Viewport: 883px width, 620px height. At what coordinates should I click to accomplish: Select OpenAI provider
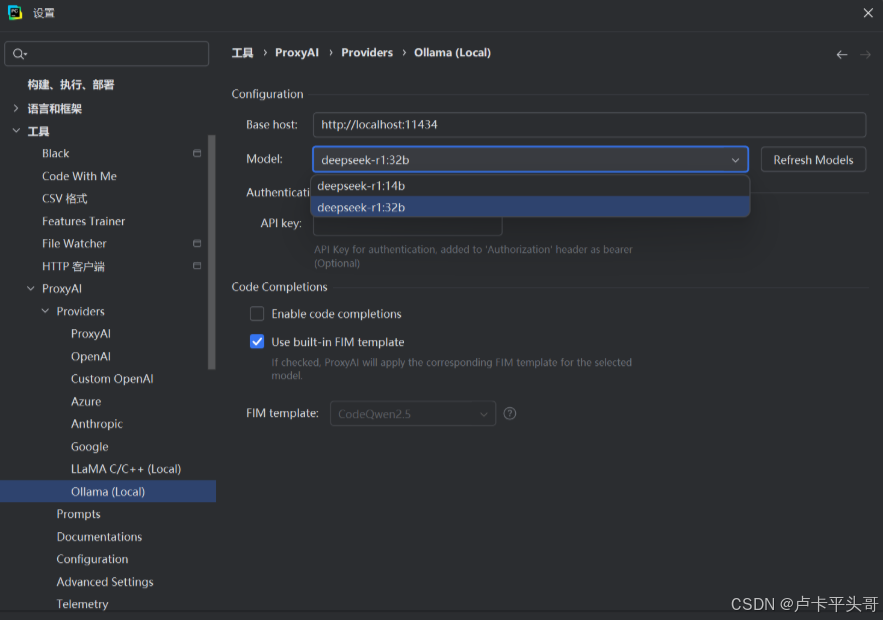91,356
